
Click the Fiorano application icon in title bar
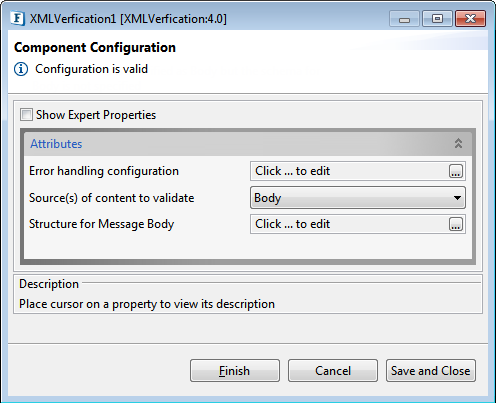17,19
